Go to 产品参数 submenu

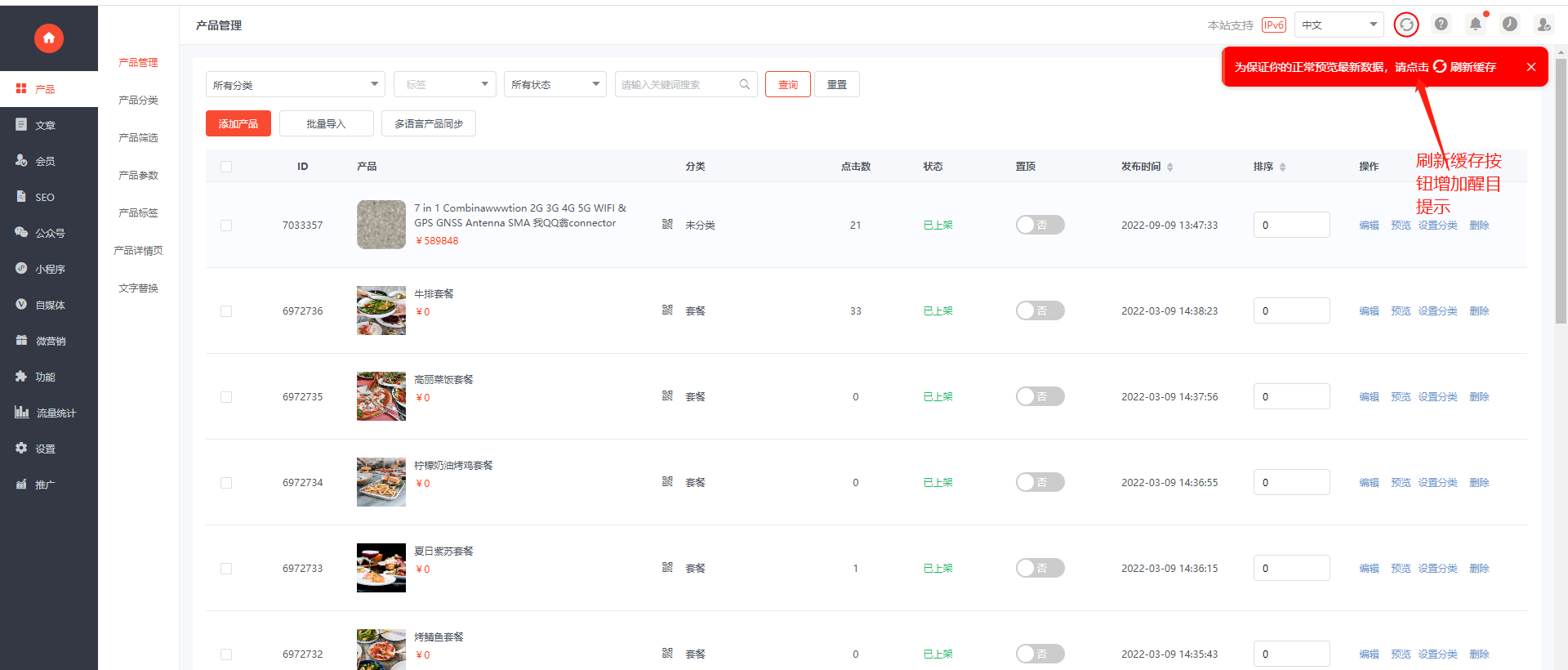(x=138, y=176)
